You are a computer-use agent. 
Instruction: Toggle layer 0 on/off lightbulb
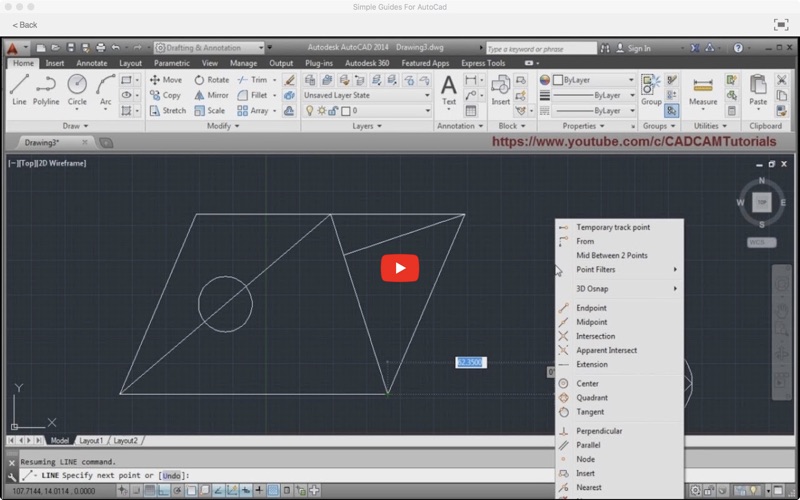pyautogui.click(x=309, y=111)
